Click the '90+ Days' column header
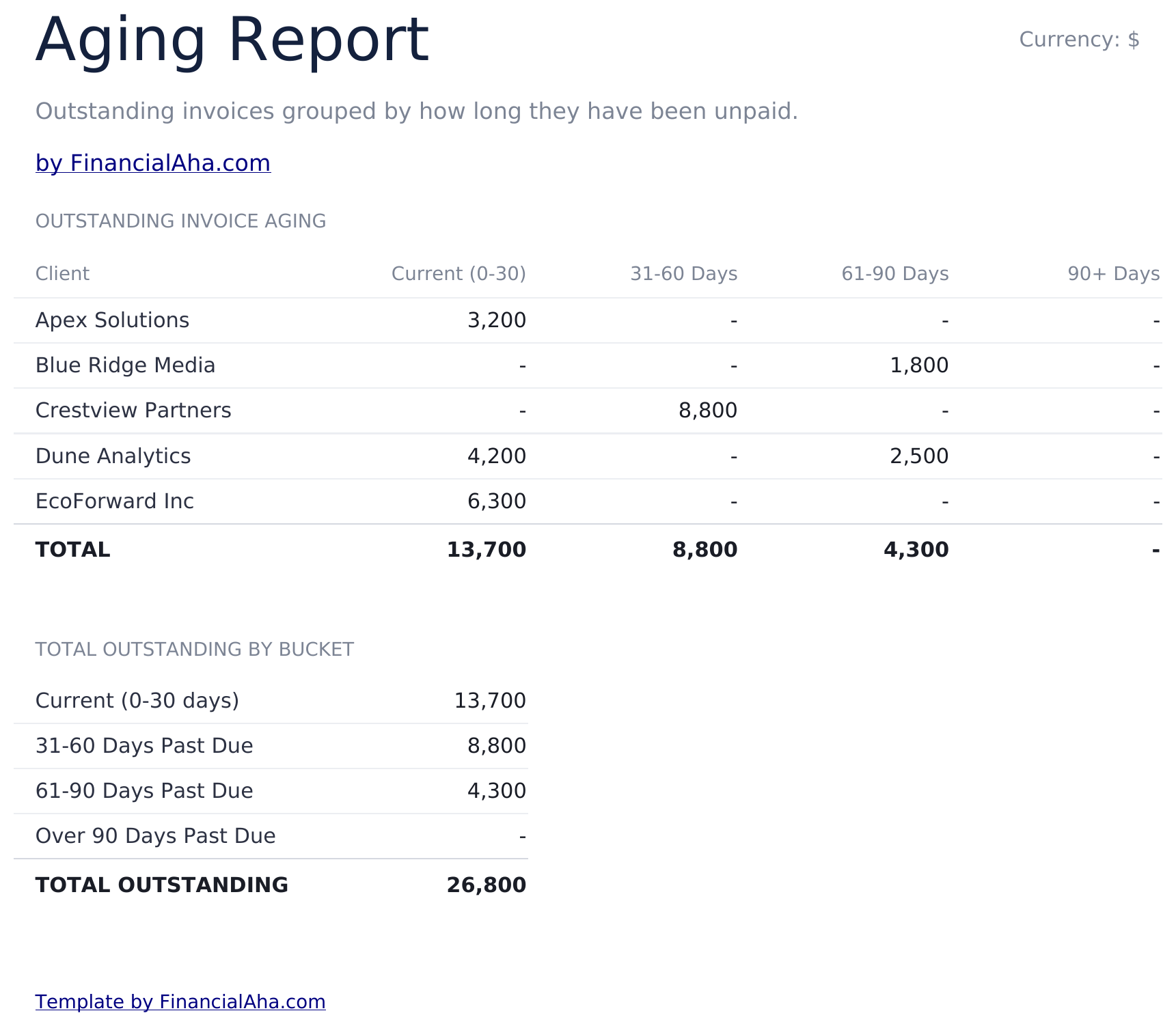Image resolution: width=1176 pixels, height=1026 pixels. click(1114, 274)
